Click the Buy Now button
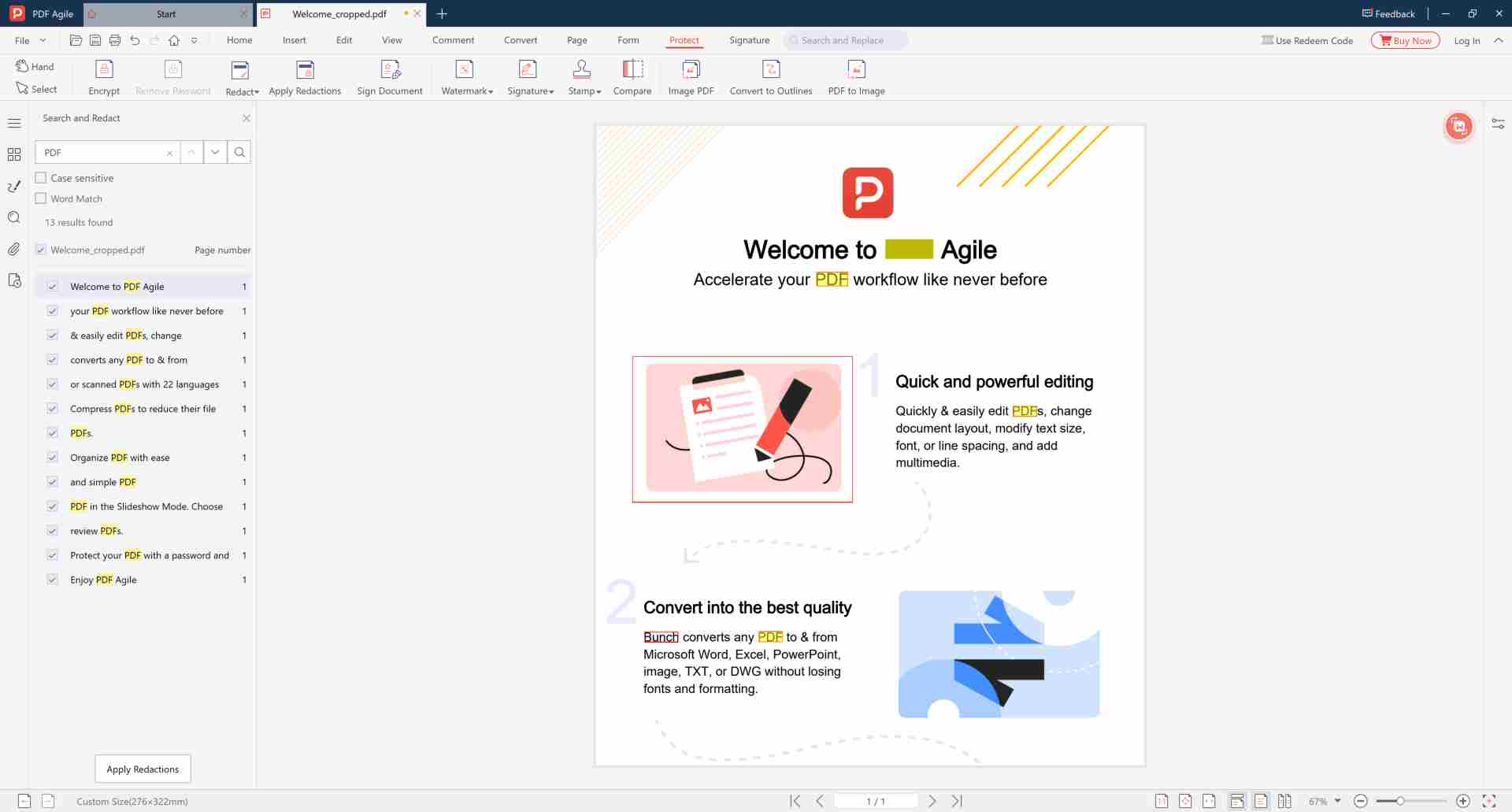Screen dimensions: 1512x812 pyautogui.click(x=1405, y=40)
